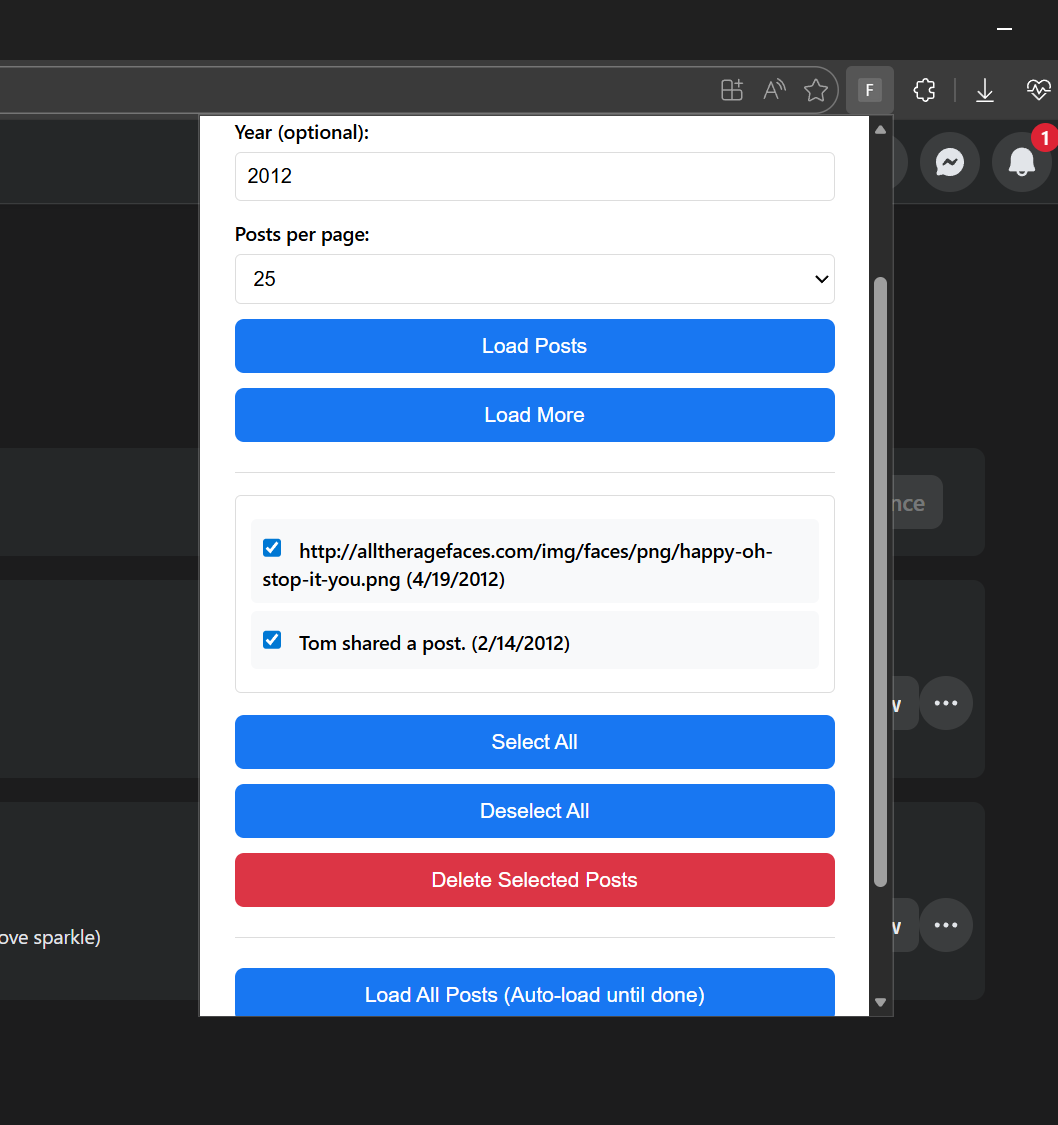The width and height of the screenshot is (1058, 1125).
Task: Open Facebook notifications bell
Action: point(1021,162)
